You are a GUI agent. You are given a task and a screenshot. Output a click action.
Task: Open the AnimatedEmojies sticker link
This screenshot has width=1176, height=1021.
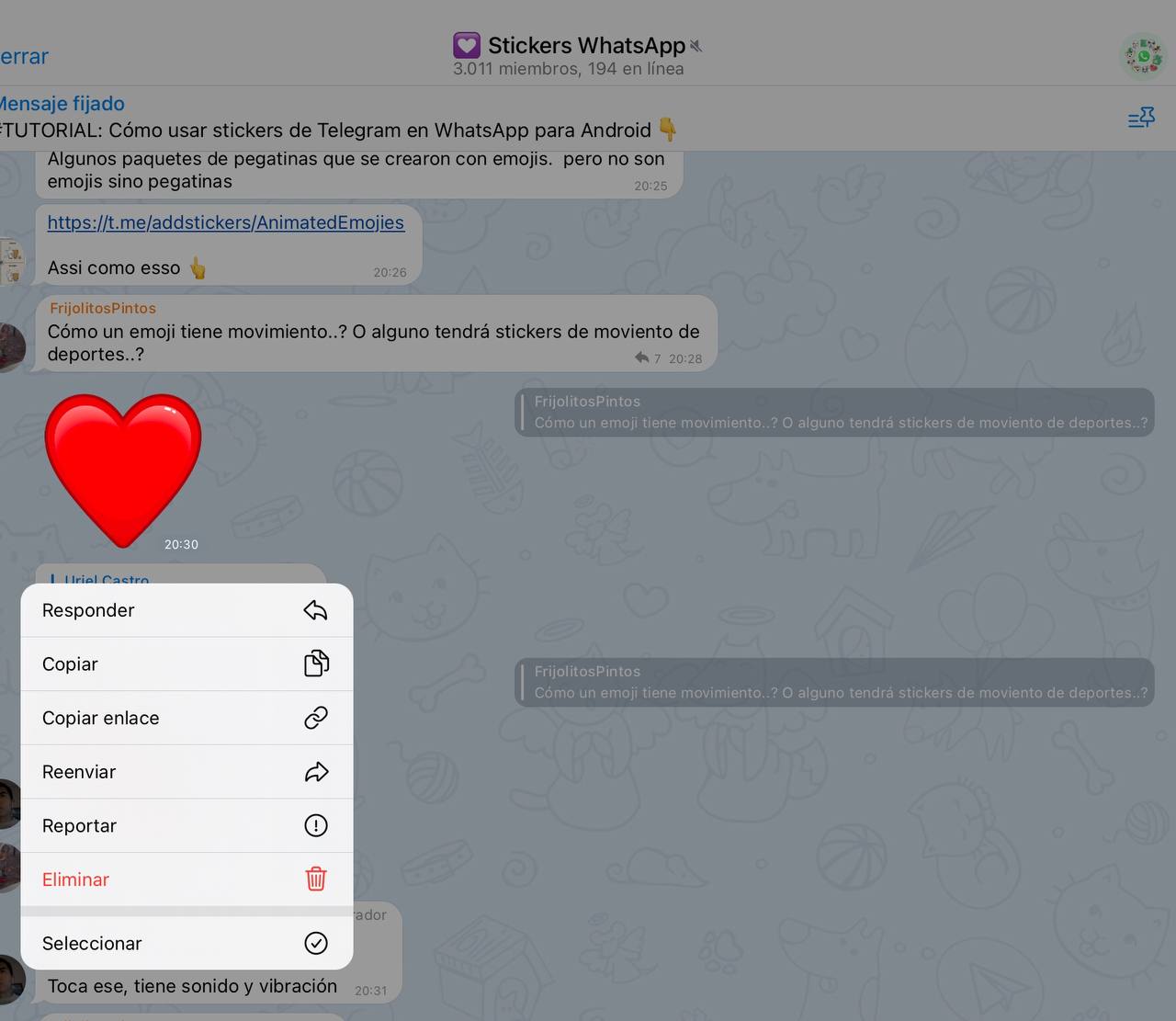point(226,222)
